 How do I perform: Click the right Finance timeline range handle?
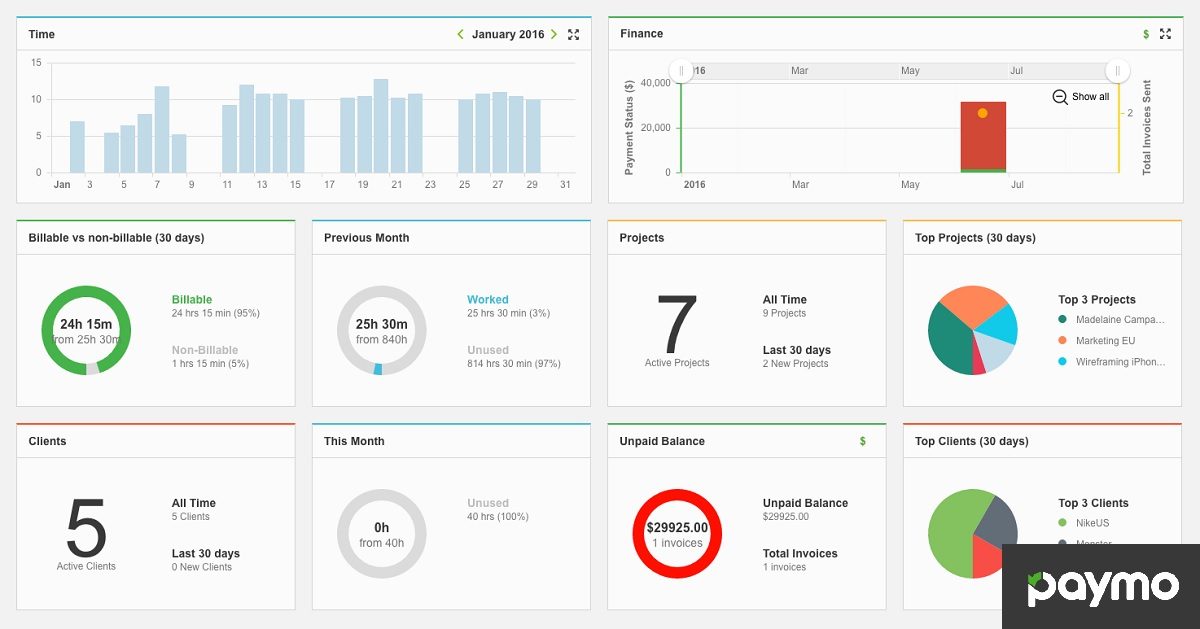(x=1116, y=70)
